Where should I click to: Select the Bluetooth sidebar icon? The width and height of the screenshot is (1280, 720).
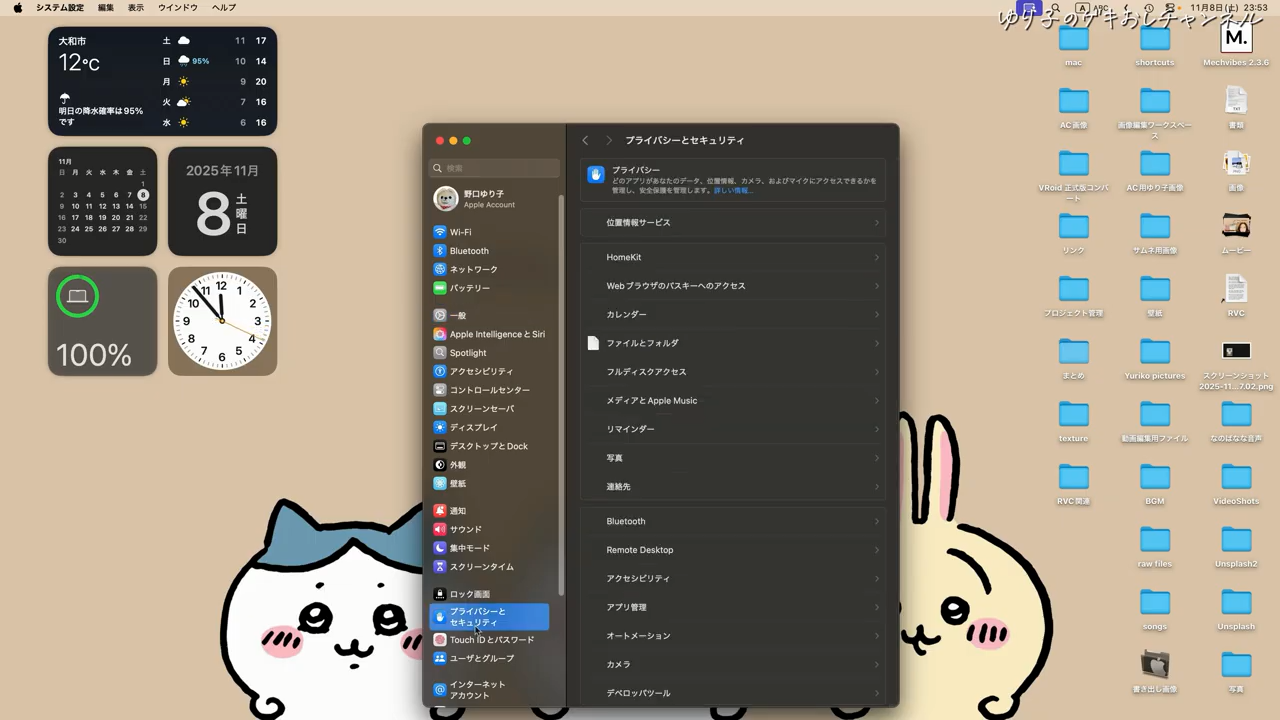coord(440,251)
